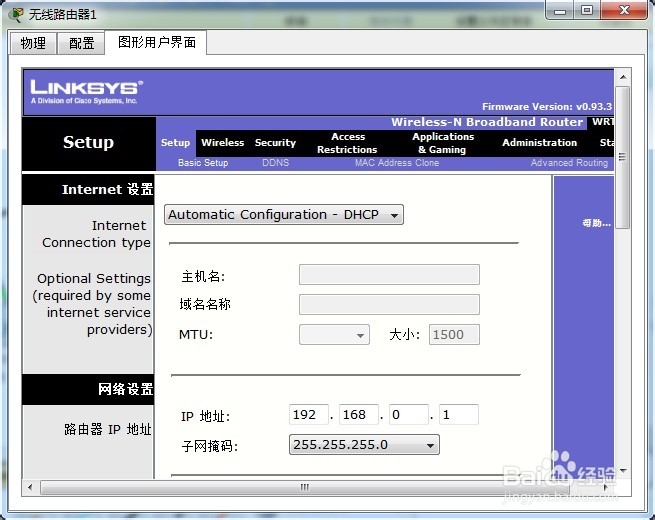Switch to the 物理 tab
The height and width of the screenshot is (520, 655).
click(x=33, y=43)
